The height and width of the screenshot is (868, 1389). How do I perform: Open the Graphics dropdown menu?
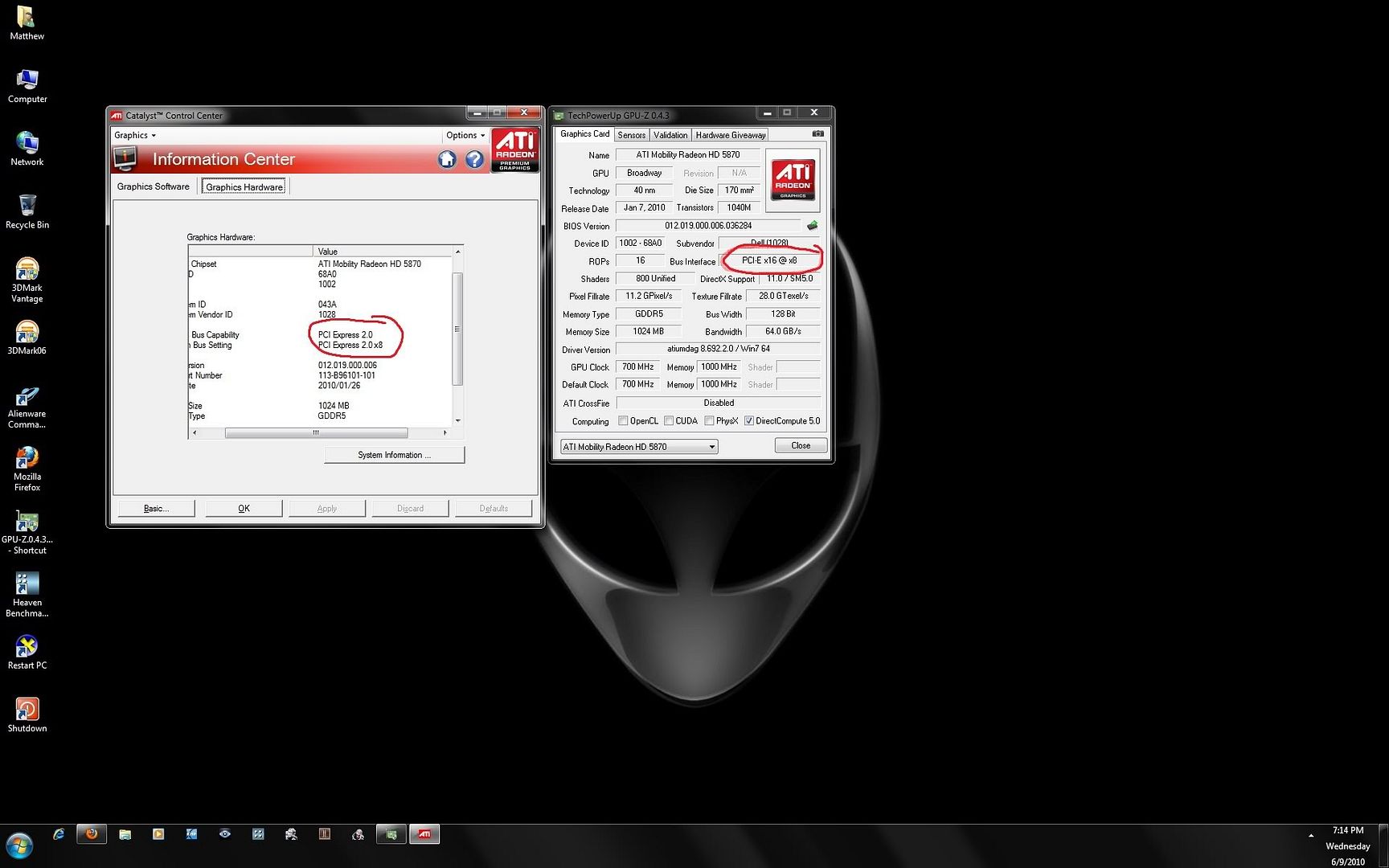[x=135, y=135]
